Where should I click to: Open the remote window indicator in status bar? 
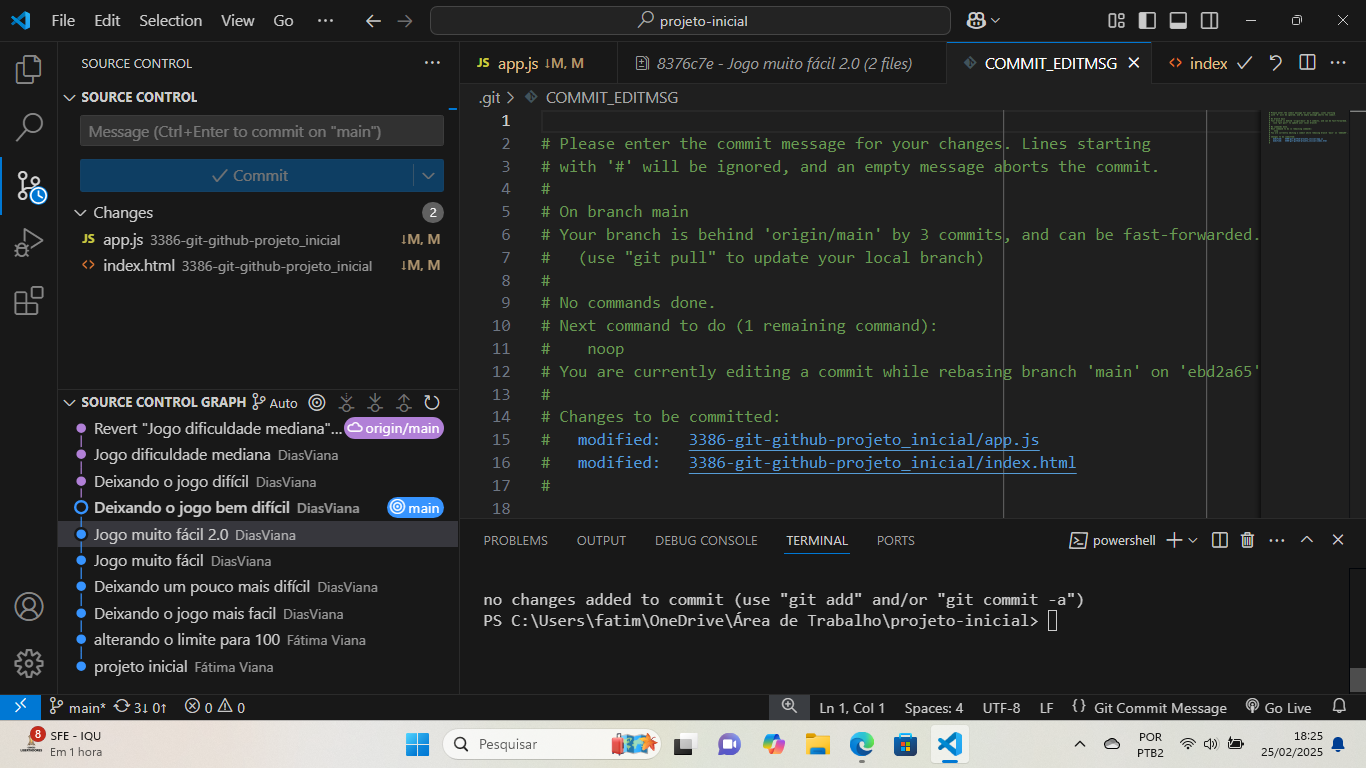20,707
